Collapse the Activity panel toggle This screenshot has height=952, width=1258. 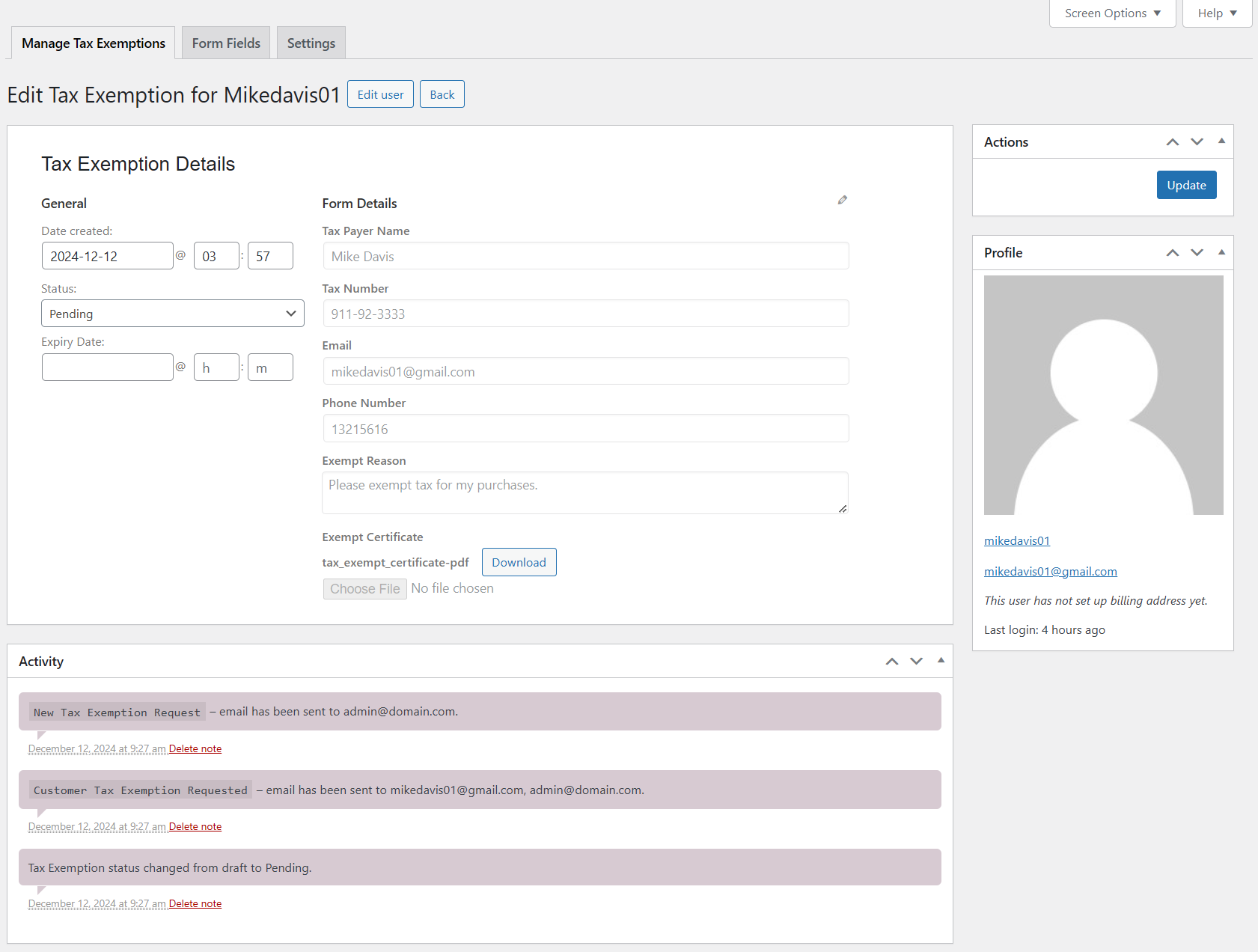pyautogui.click(x=941, y=661)
